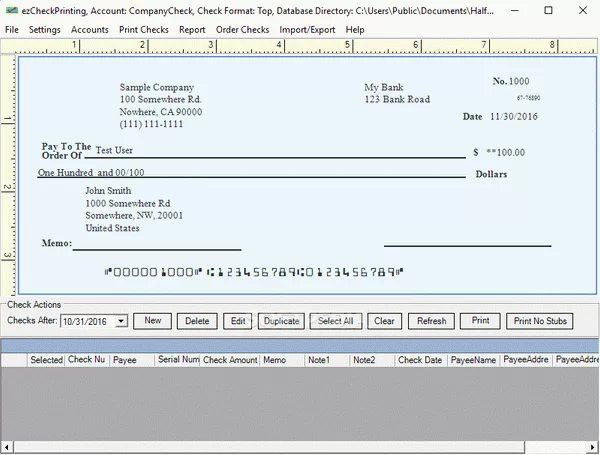The width and height of the screenshot is (600, 455).
Task: Click '123 Bank Road' on the check
Action: [x=397, y=99]
